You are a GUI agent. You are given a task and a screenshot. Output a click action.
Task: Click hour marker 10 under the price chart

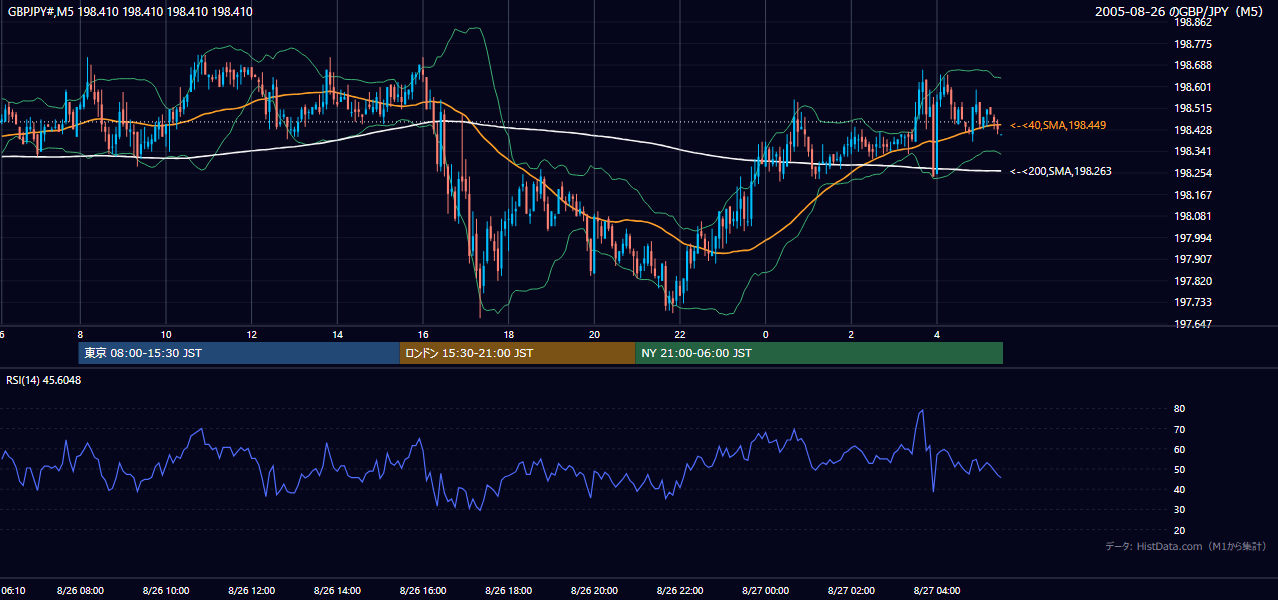pyautogui.click(x=166, y=334)
